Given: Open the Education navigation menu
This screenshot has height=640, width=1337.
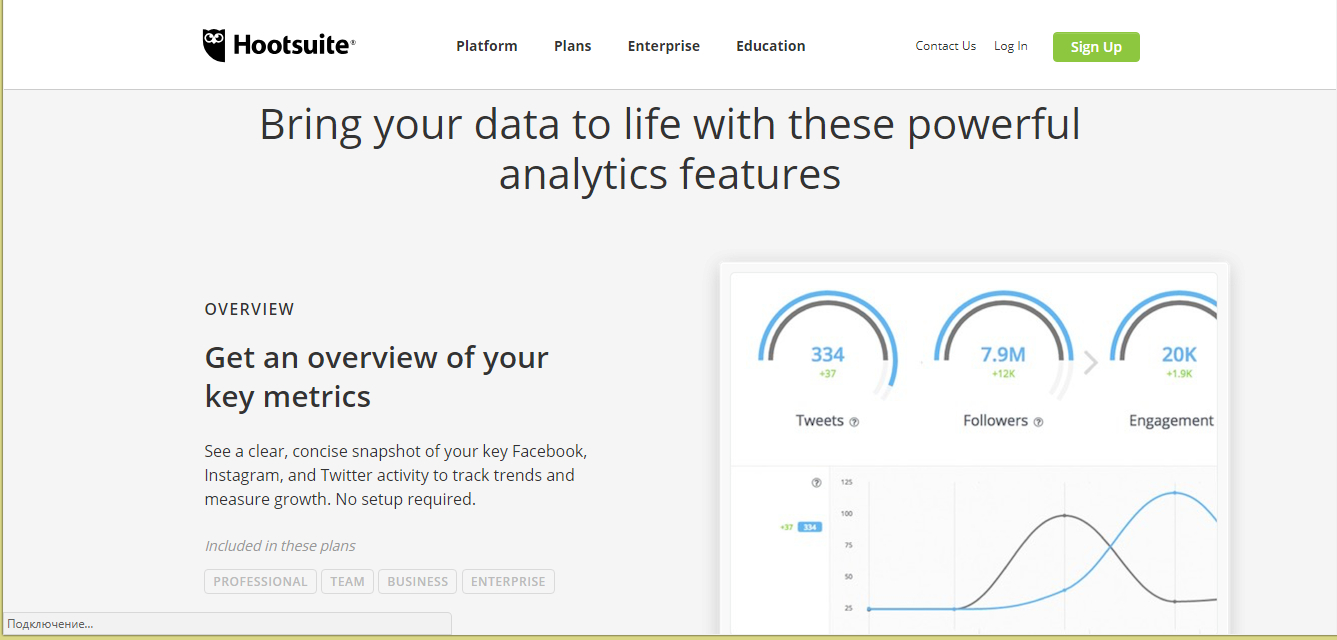Looking at the screenshot, I should point(770,46).
